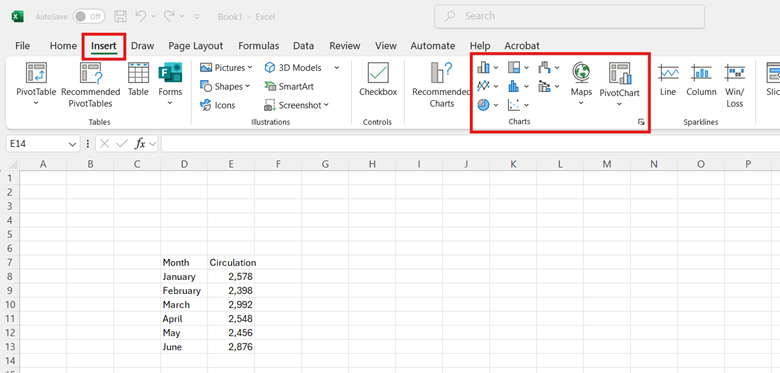Click the Insert Function fx icon
This screenshot has width=780, height=373.
pos(140,144)
